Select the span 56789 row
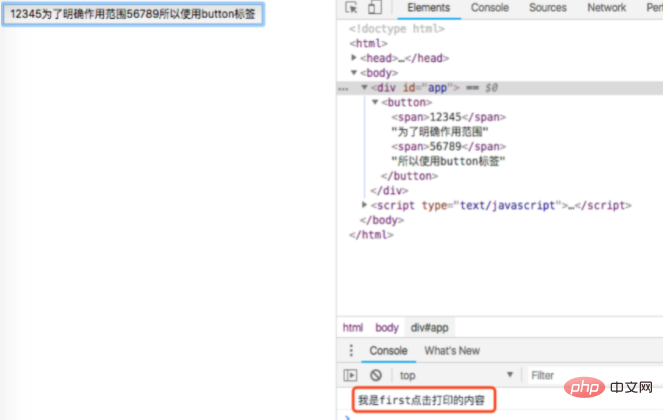The width and height of the screenshot is (663, 420). 449,146
